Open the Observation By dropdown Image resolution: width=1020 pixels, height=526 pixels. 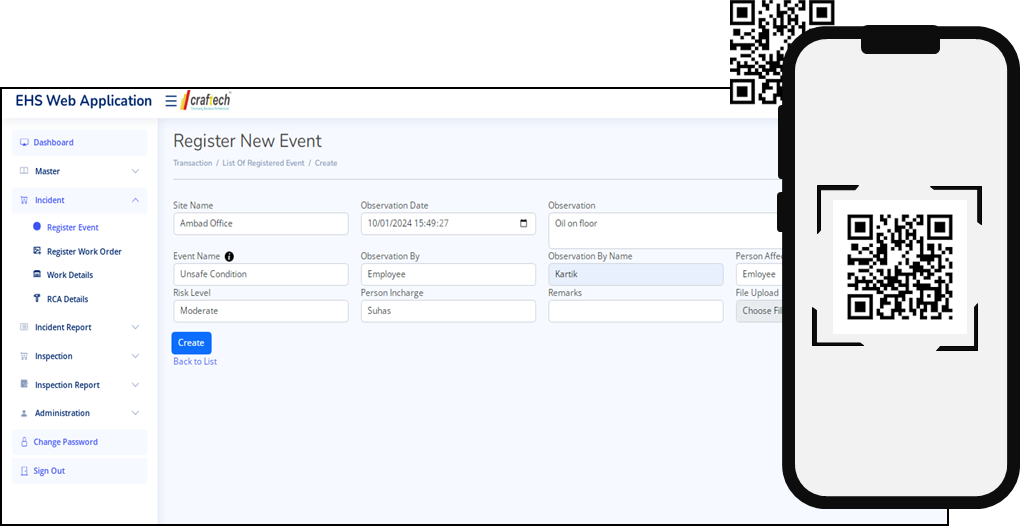[x=448, y=274]
